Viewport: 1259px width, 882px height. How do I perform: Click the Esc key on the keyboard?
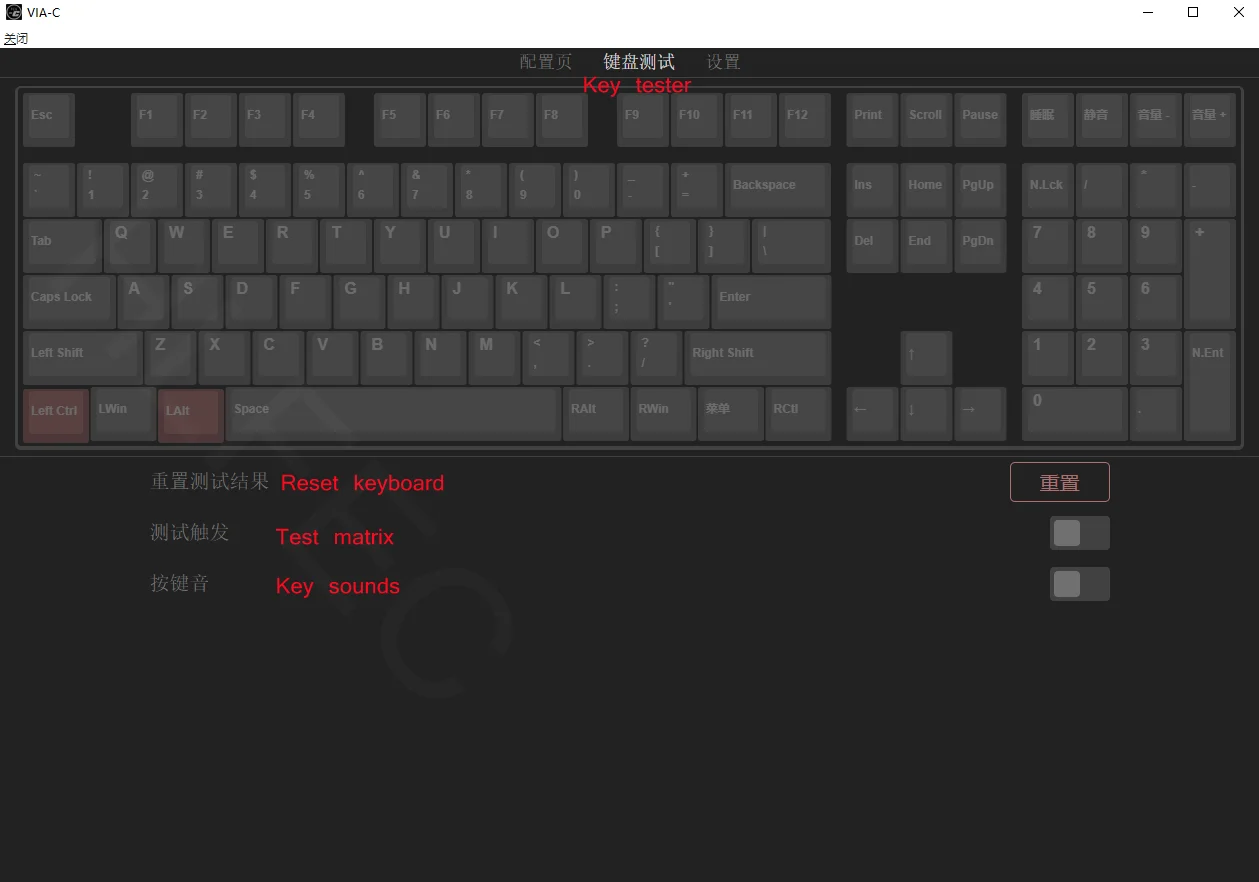tap(49, 120)
